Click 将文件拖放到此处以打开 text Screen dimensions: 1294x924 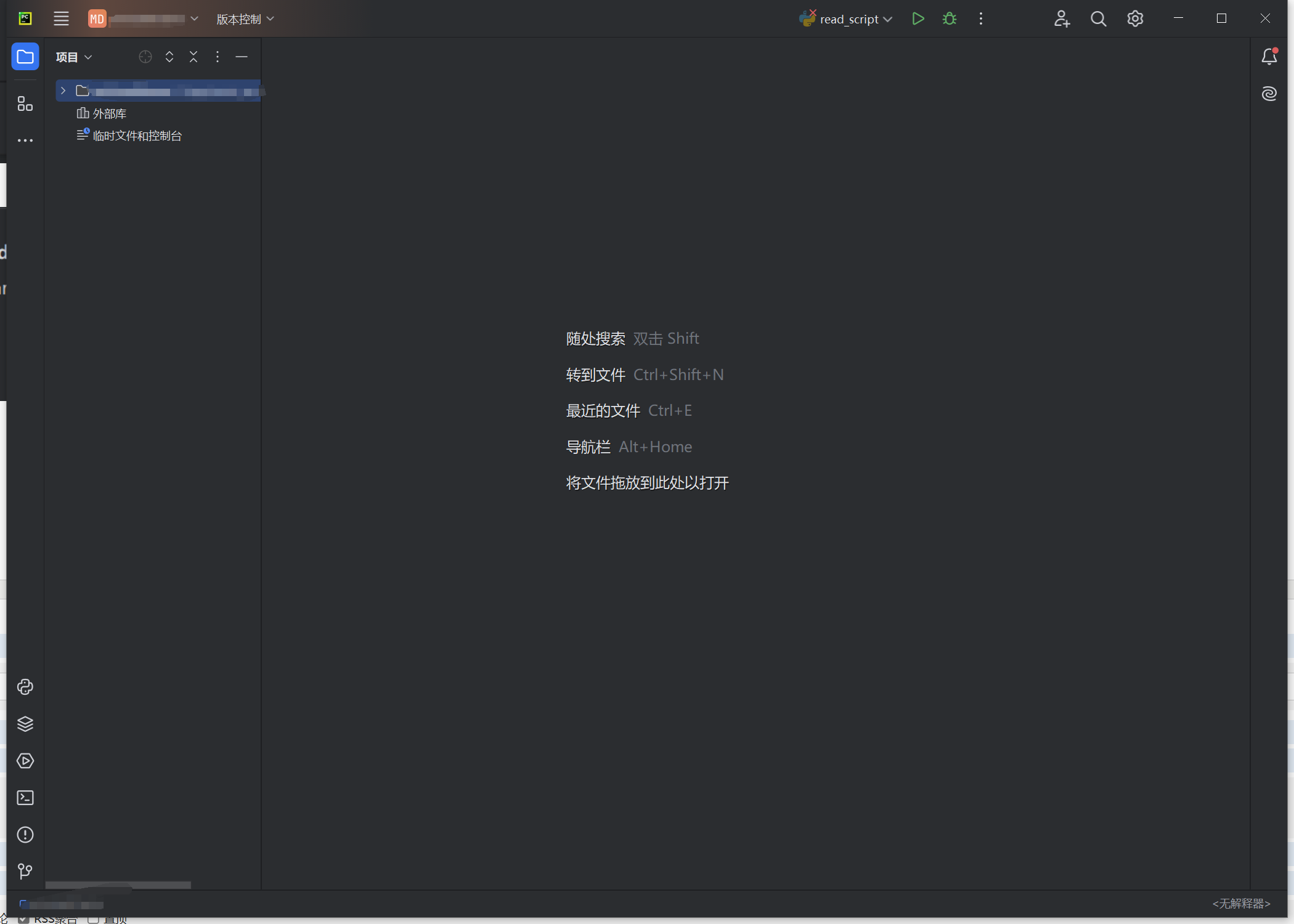(648, 482)
